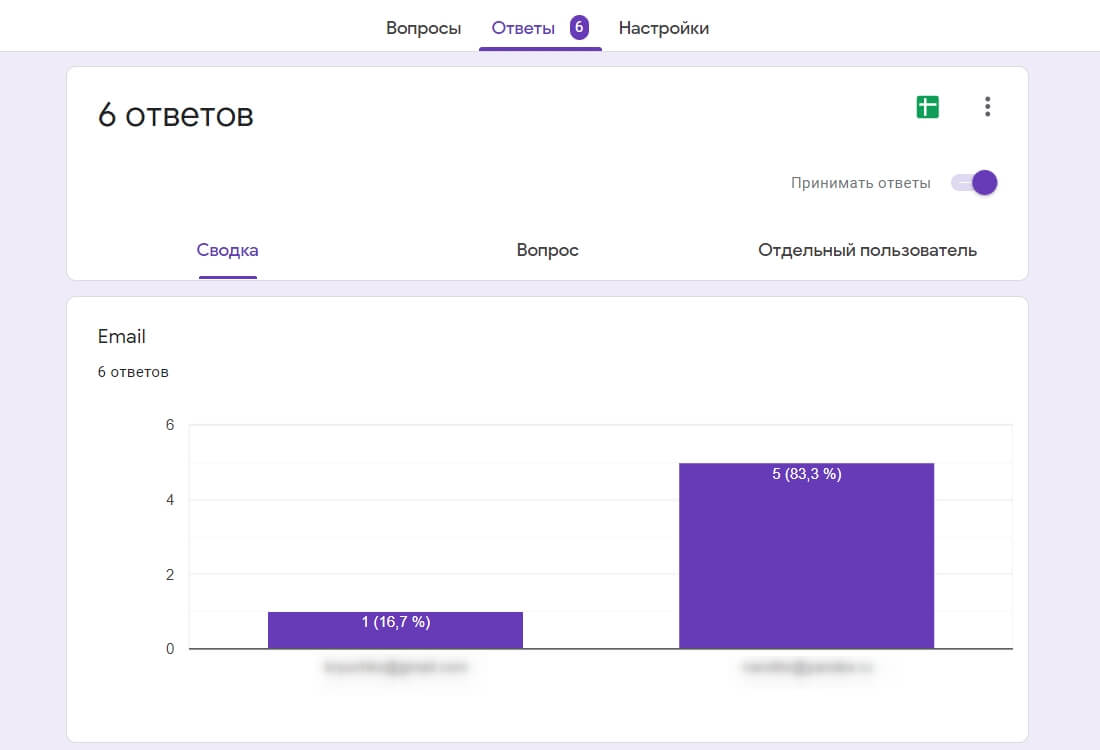The width and height of the screenshot is (1100, 750).
Task: Select the Ответы tab
Action: 523,28
